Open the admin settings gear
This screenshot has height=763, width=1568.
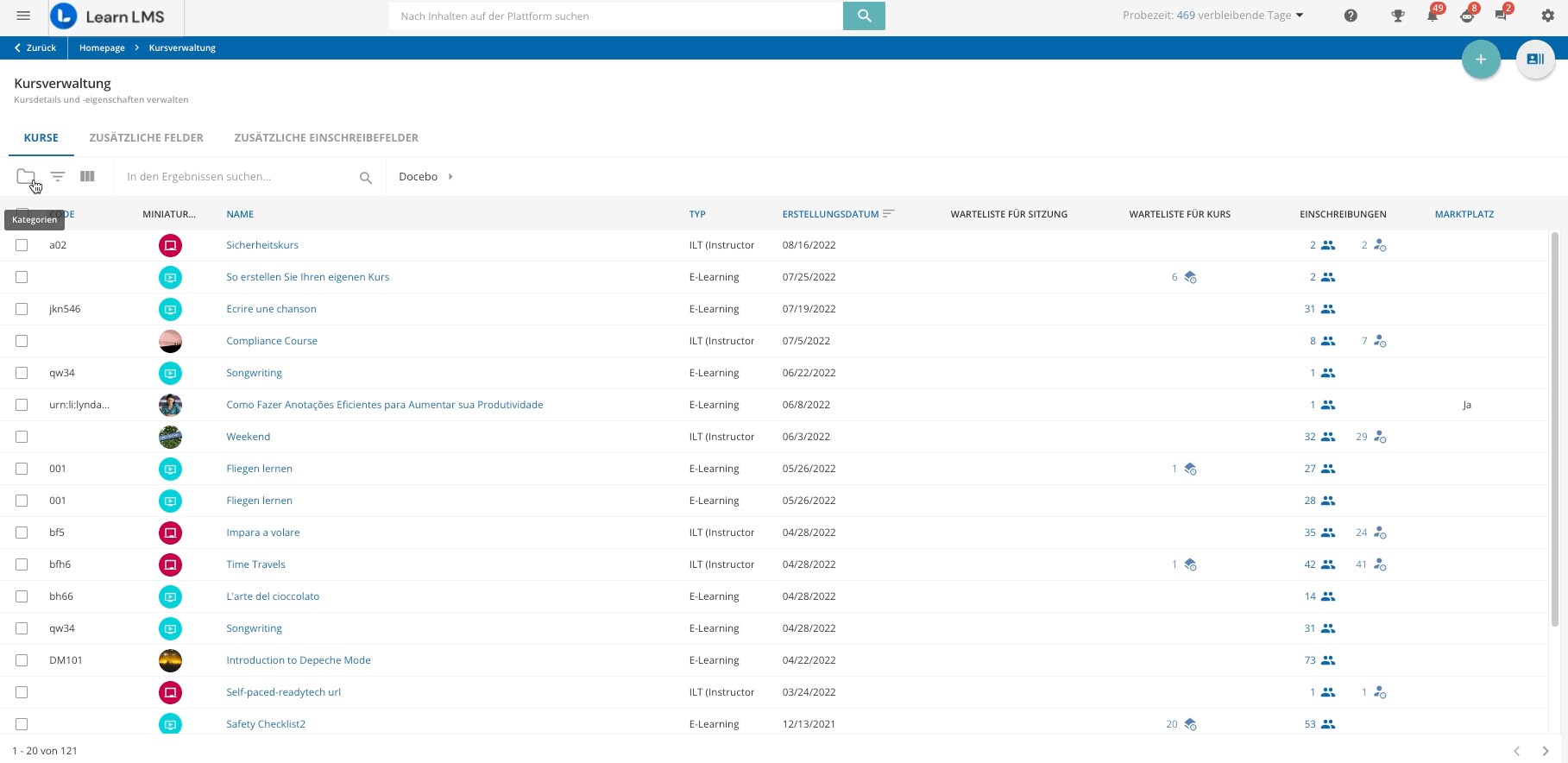pyautogui.click(x=1547, y=16)
